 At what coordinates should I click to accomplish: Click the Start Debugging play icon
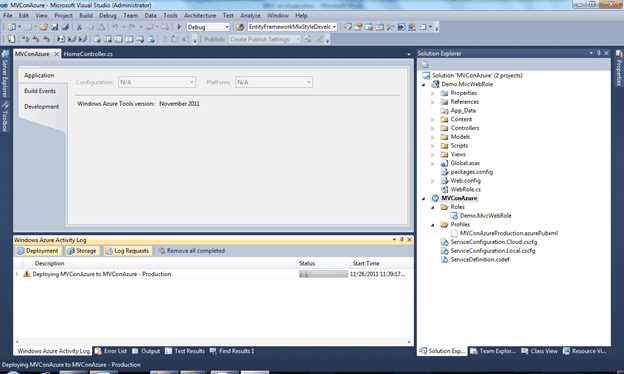coord(179,27)
